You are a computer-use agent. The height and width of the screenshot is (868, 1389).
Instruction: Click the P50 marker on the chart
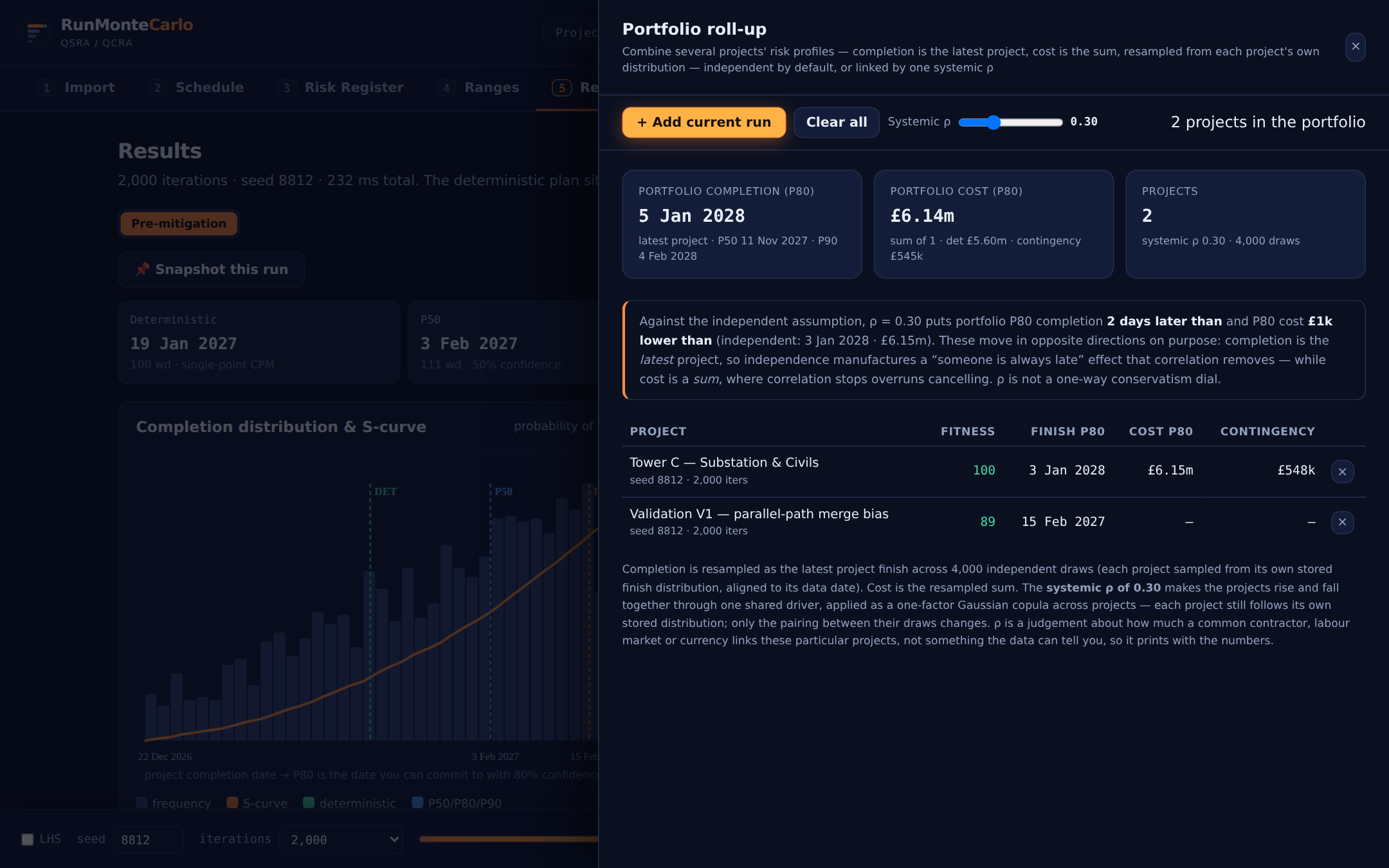(504, 492)
